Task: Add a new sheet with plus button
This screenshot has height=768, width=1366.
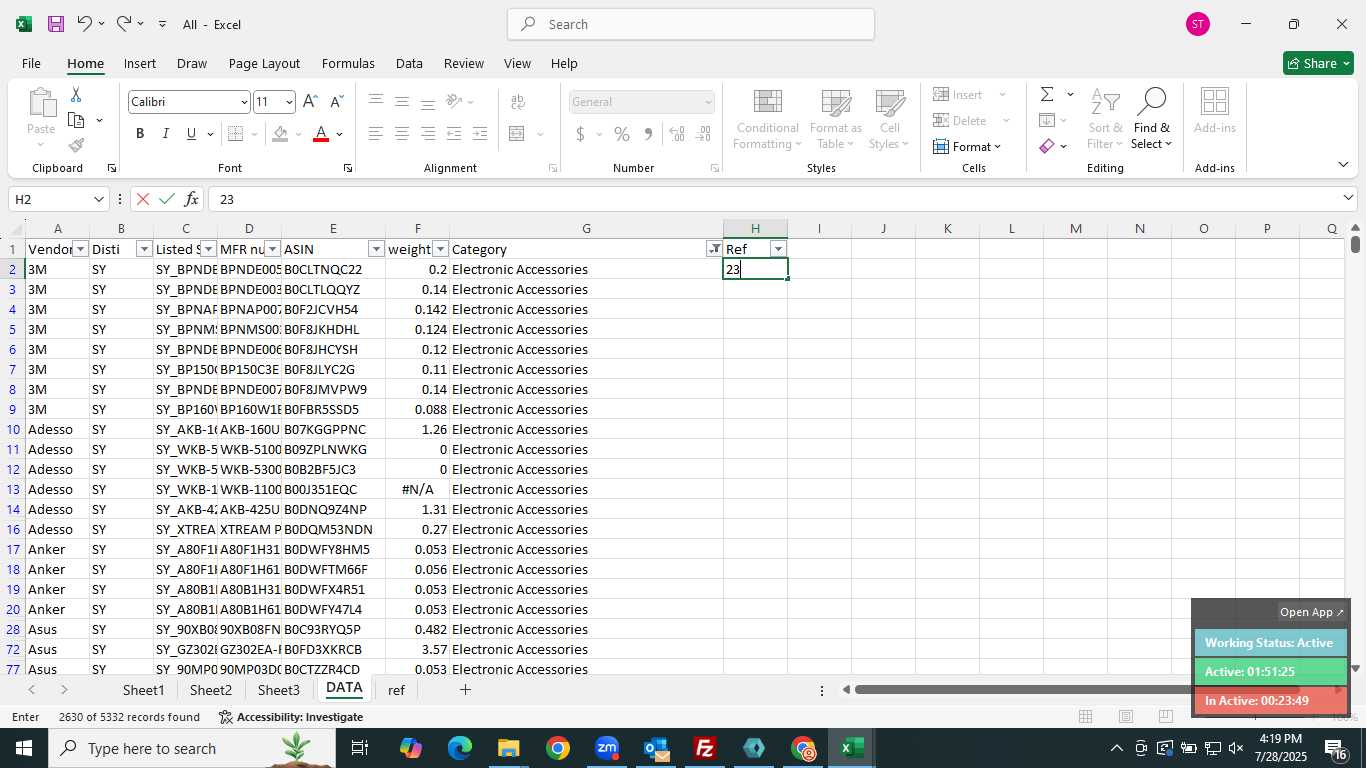Action: 465,690
